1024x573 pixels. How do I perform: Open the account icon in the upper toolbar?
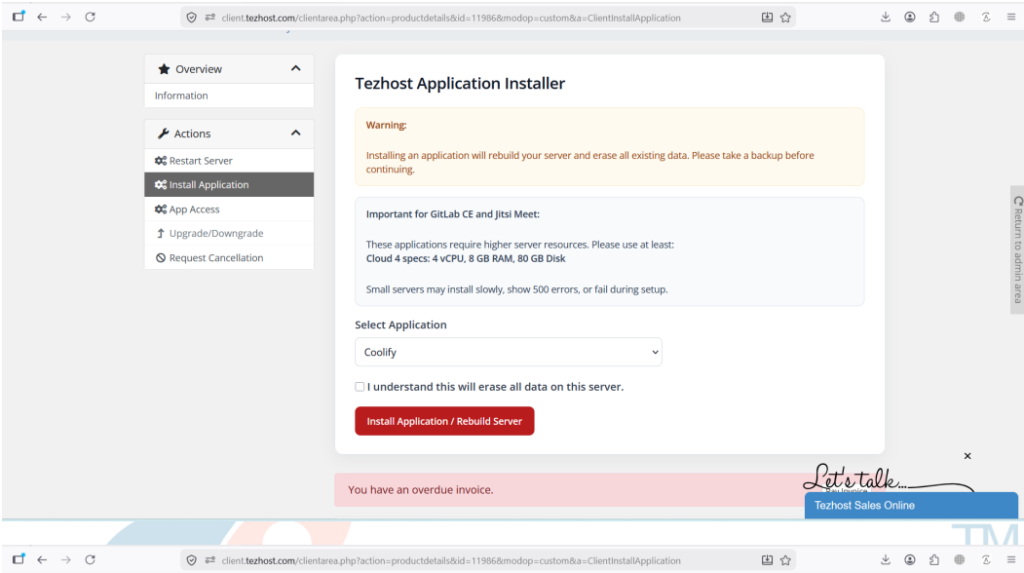pyautogui.click(x=910, y=17)
